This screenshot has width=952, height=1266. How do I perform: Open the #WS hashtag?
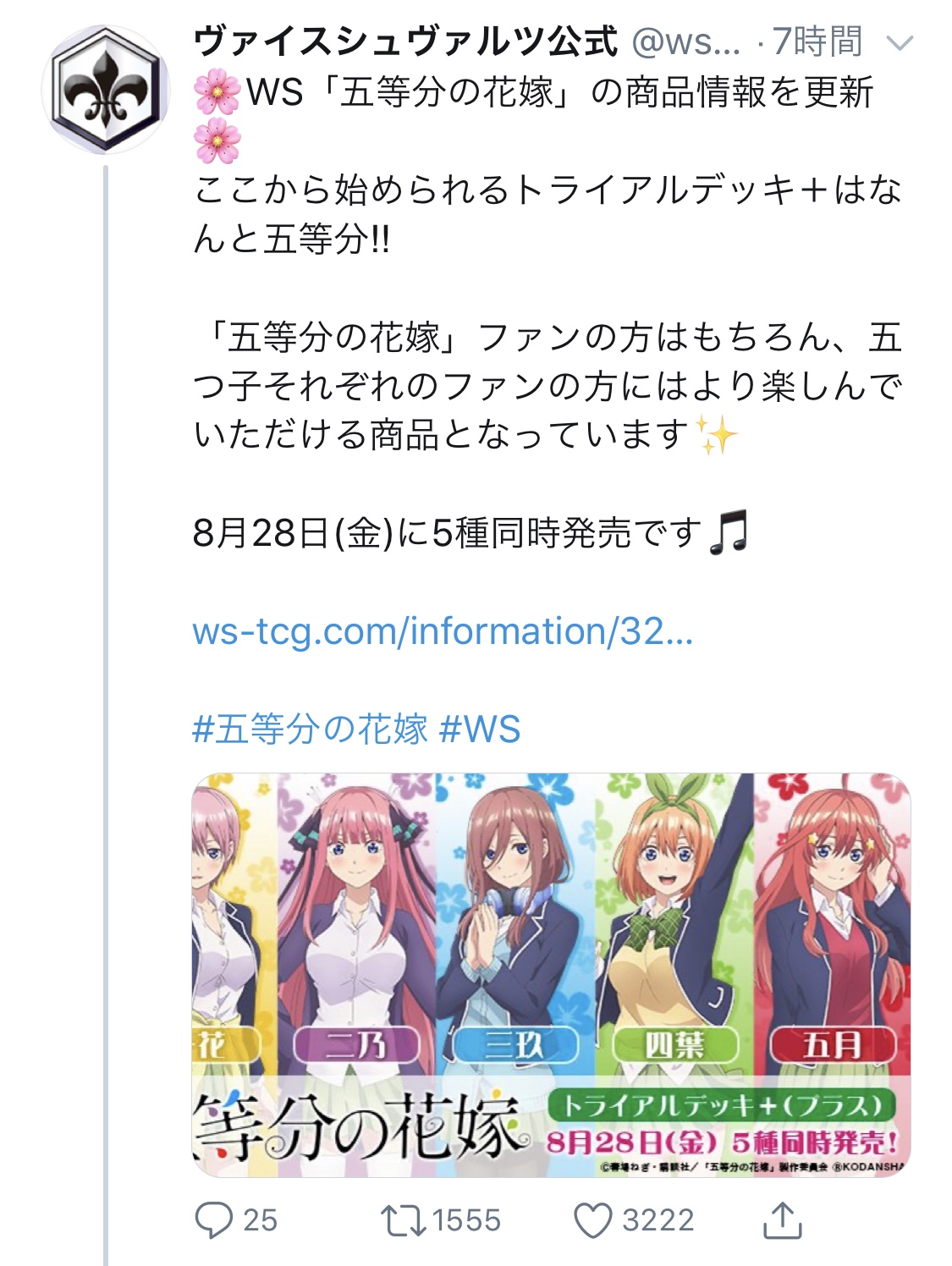pos(480,729)
